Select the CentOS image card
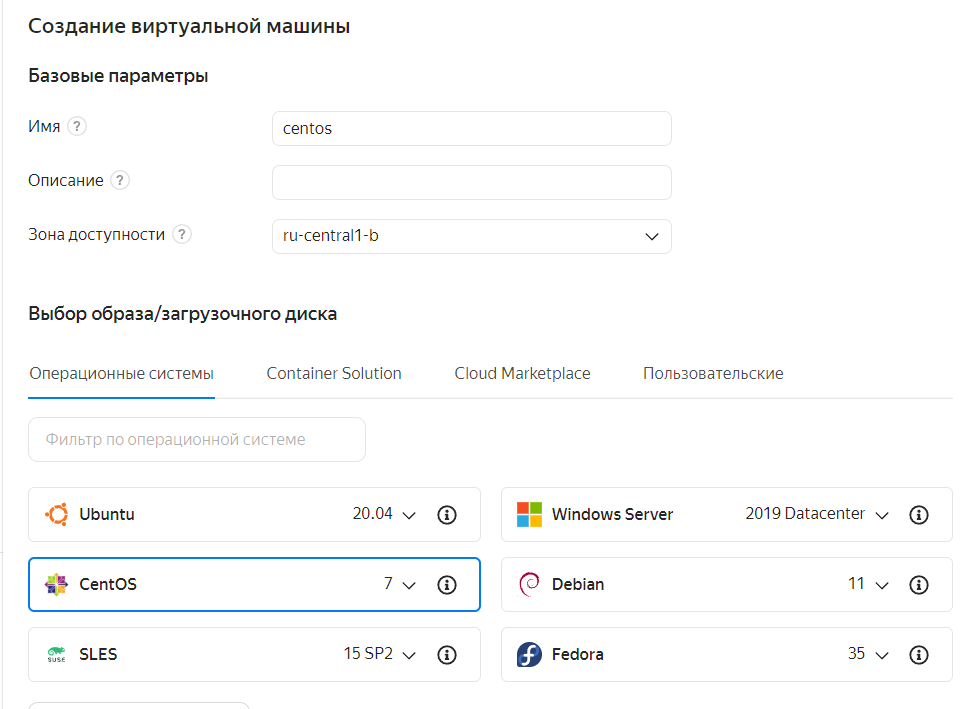980x709 pixels. pyautogui.click(x=254, y=585)
